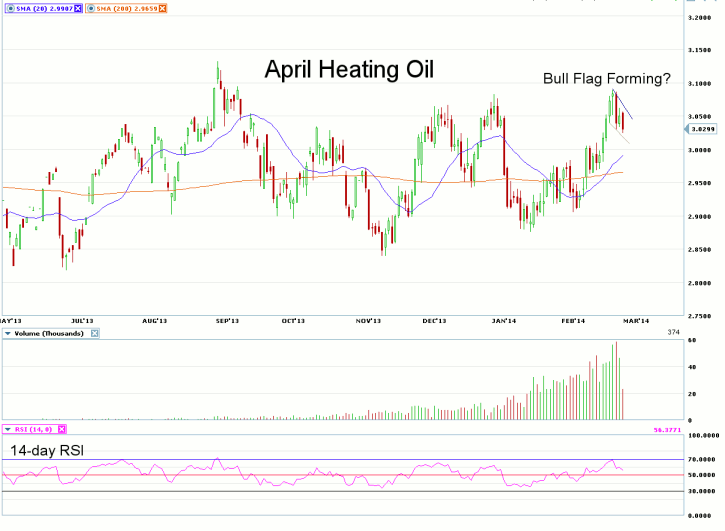Click the 14-day RSI annotation label
The width and height of the screenshot is (725, 531).
coord(47,450)
